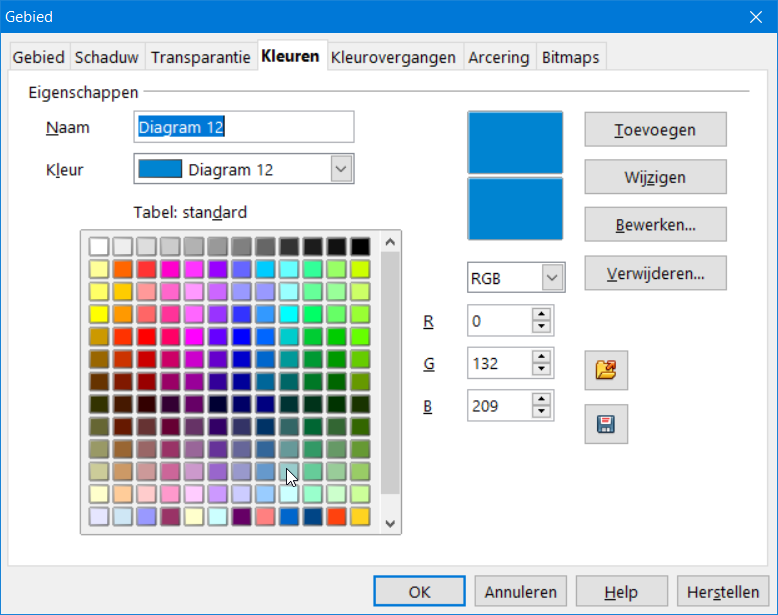The width and height of the screenshot is (778, 615).
Task: Click the G value field showing 132
Action: click(500, 363)
